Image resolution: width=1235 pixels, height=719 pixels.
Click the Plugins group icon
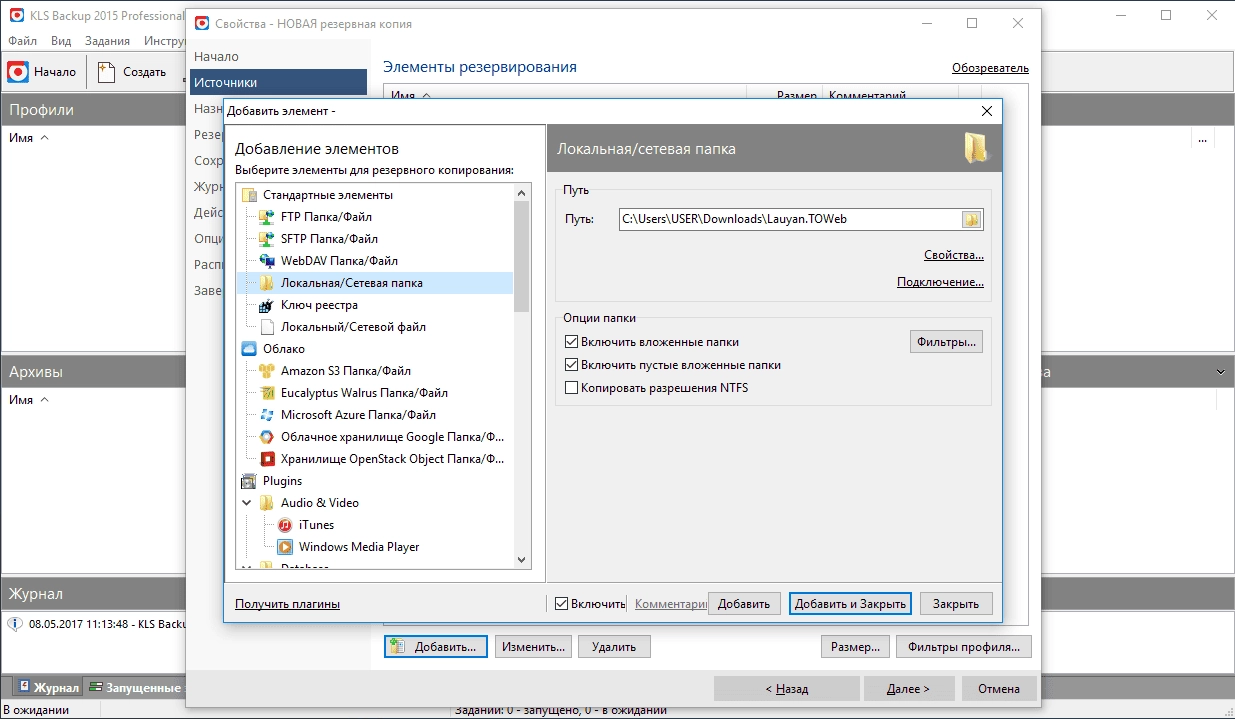click(248, 481)
